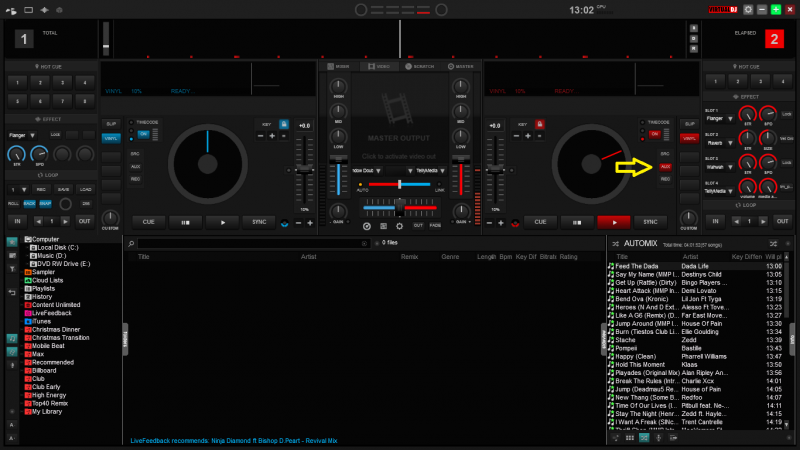Click the music note sidebar icon in browser
This screenshot has height=450, width=800.
pos(12,338)
